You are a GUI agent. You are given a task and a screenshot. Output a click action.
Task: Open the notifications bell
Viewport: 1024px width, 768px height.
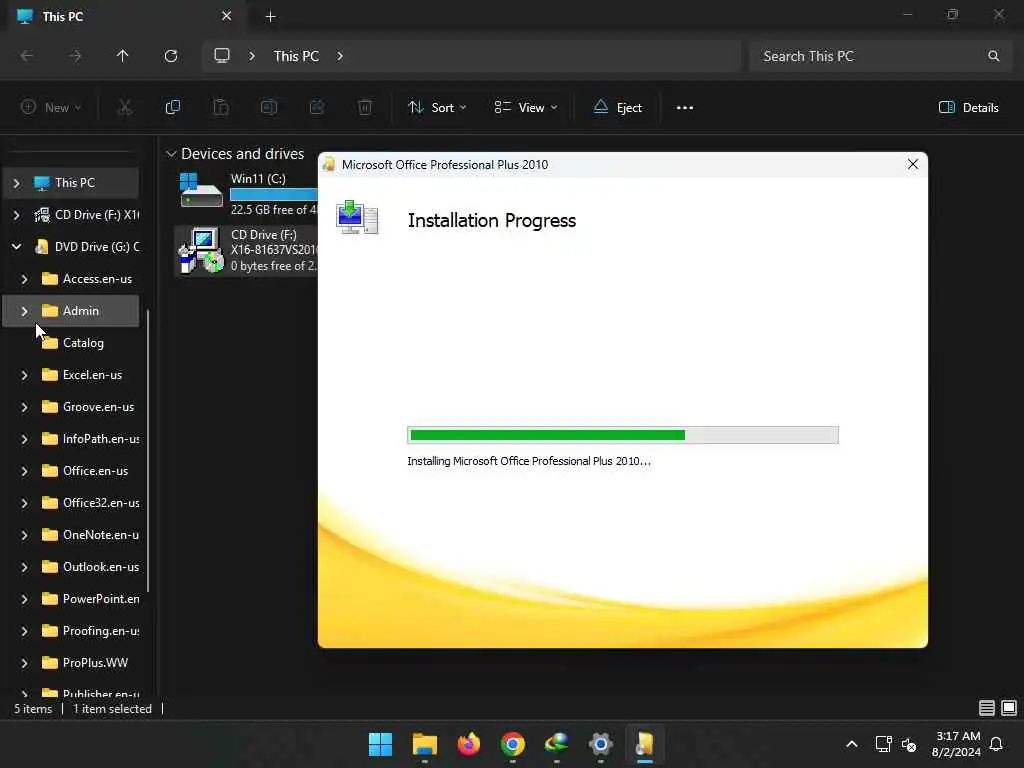click(x=996, y=744)
